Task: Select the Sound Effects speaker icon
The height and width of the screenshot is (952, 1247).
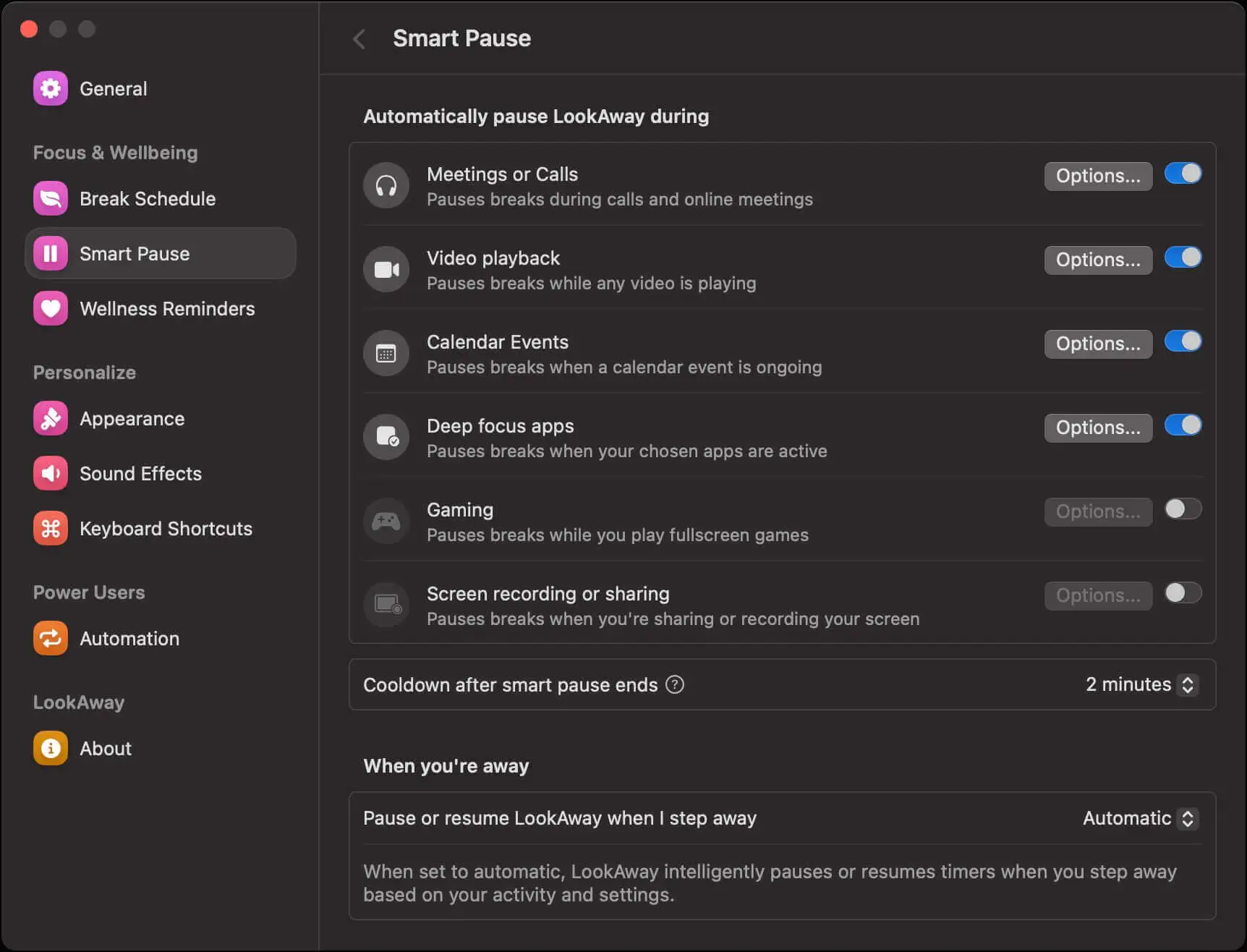Action: click(50, 473)
